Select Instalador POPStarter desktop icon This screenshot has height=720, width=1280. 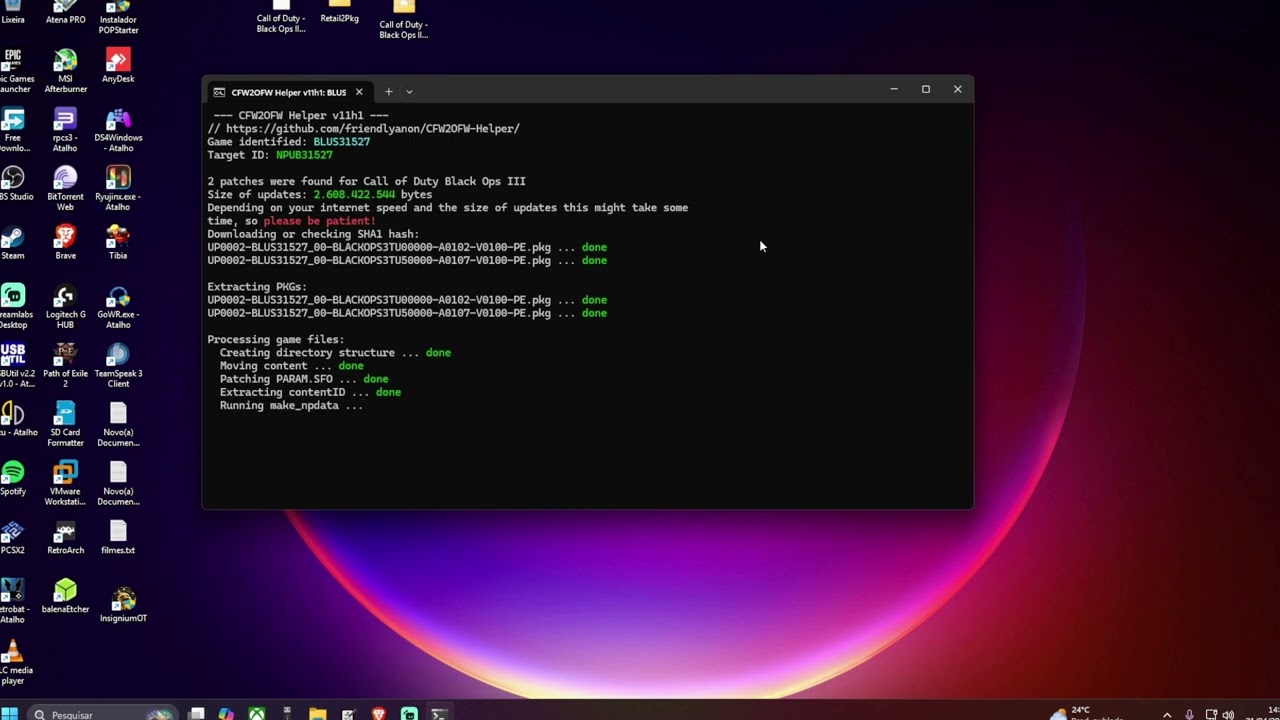tap(118, 18)
